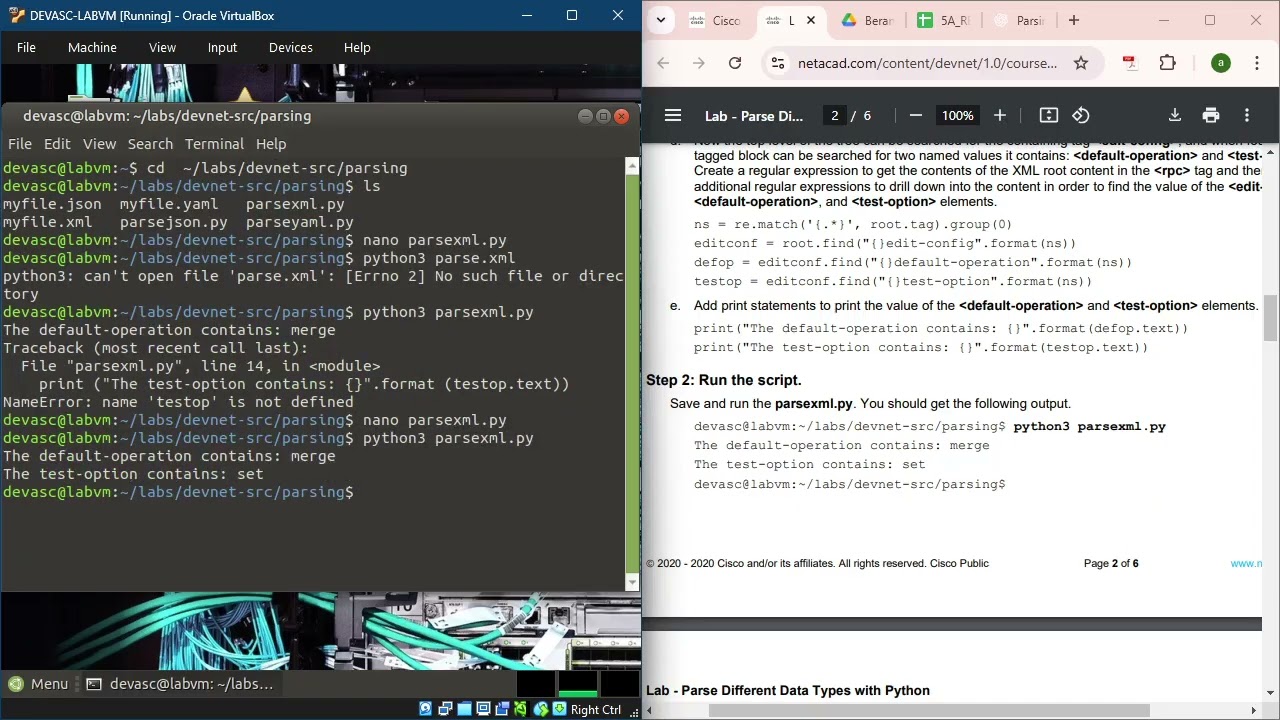
Task: Click VirtualBox recording indicator icon
Action: coord(502,709)
